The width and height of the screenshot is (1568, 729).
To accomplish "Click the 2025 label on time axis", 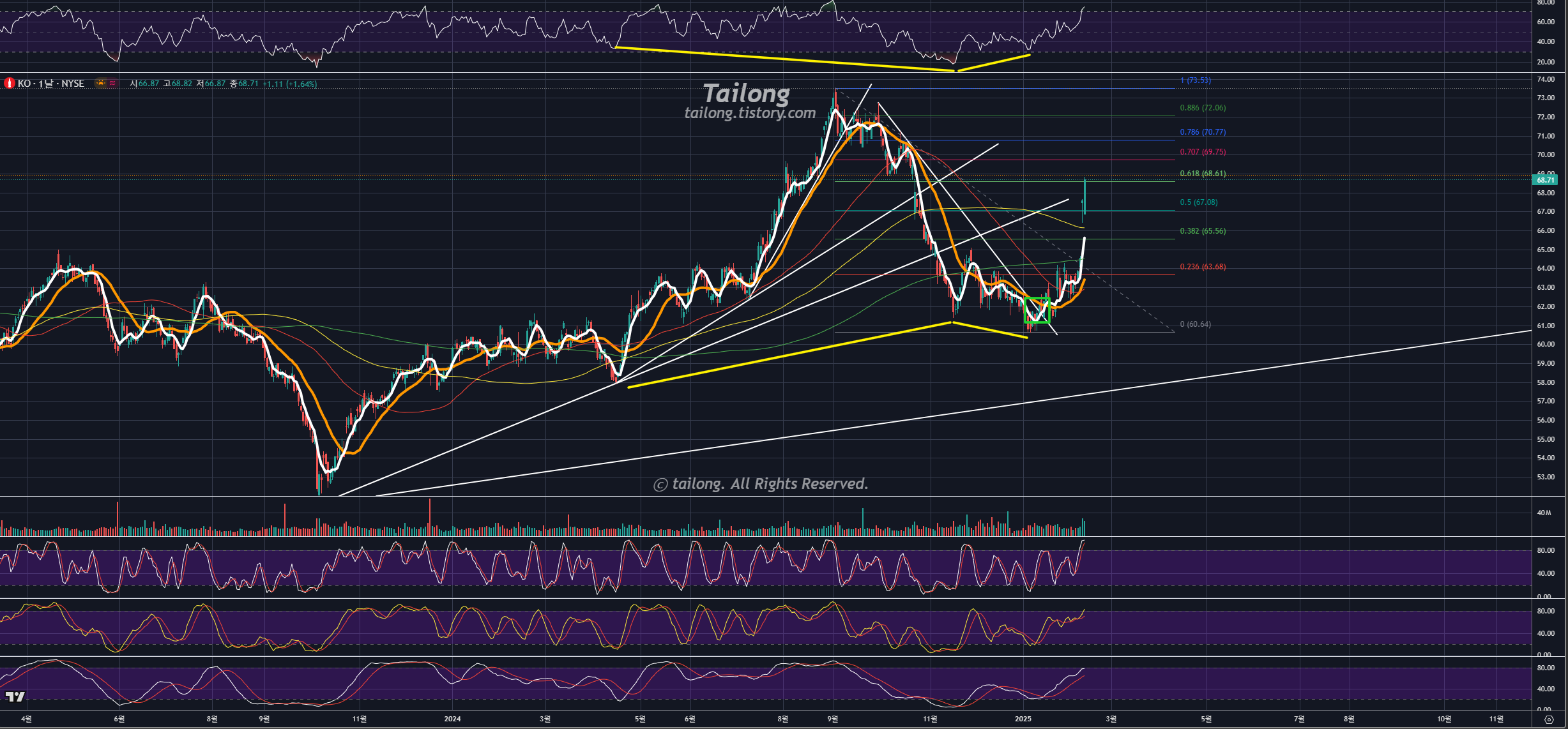I will click(1023, 719).
